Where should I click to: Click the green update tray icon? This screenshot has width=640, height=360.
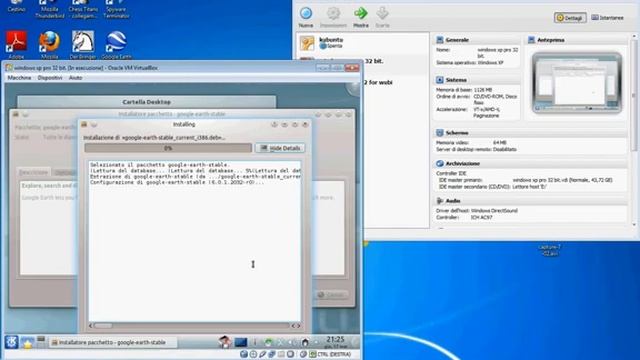pyautogui.click(x=268, y=342)
